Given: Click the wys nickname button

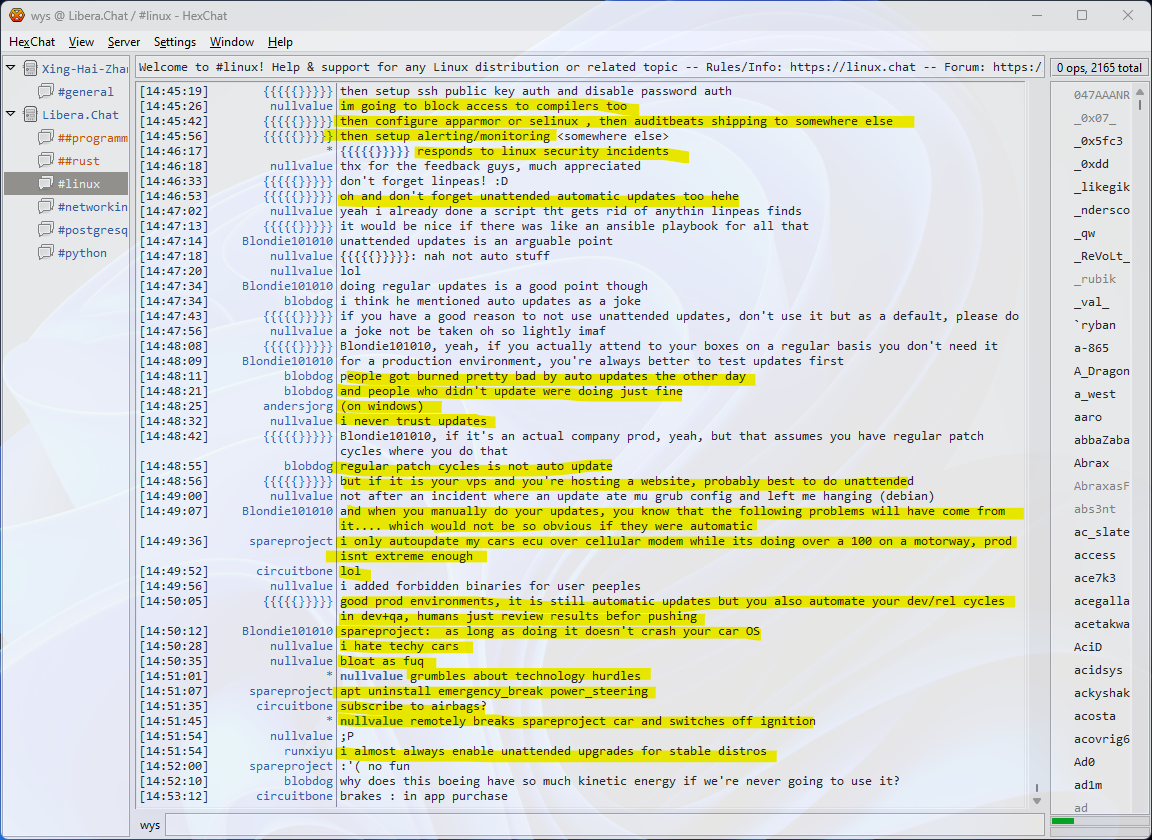Looking at the screenshot, I should tap(150, 825).
